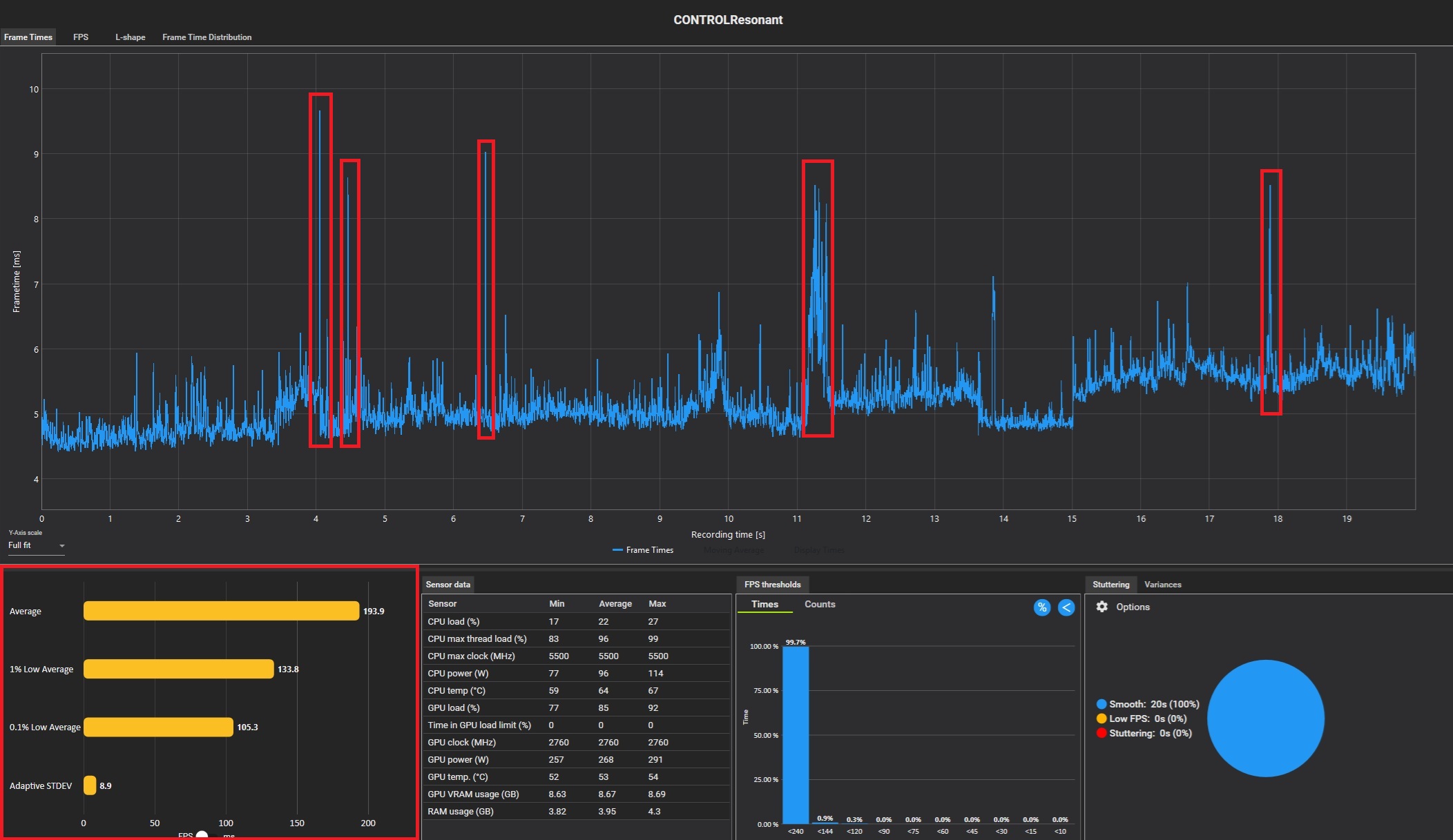Click the blue smooth-time pie chart

(1266, 719)
